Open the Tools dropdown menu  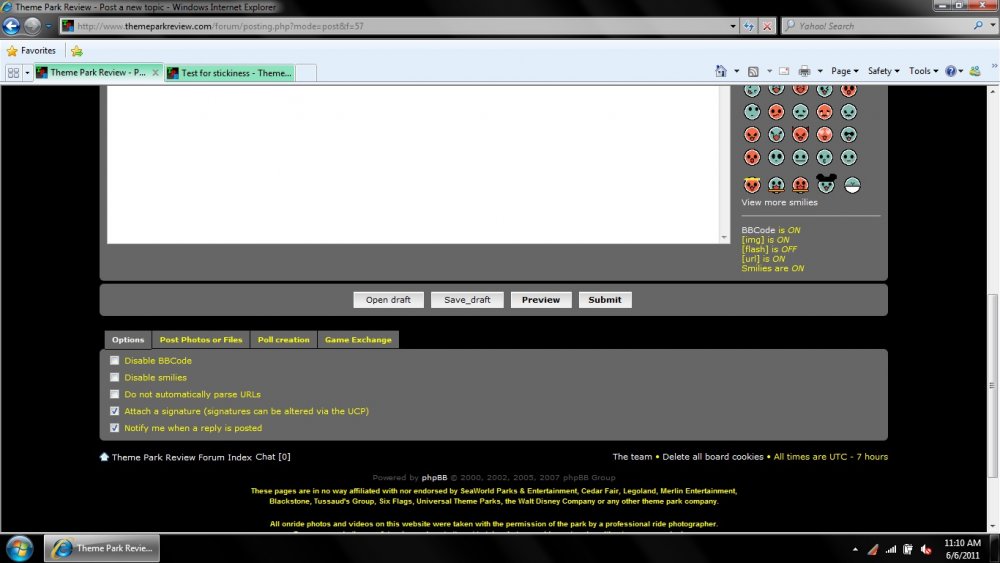pos(923,71)
